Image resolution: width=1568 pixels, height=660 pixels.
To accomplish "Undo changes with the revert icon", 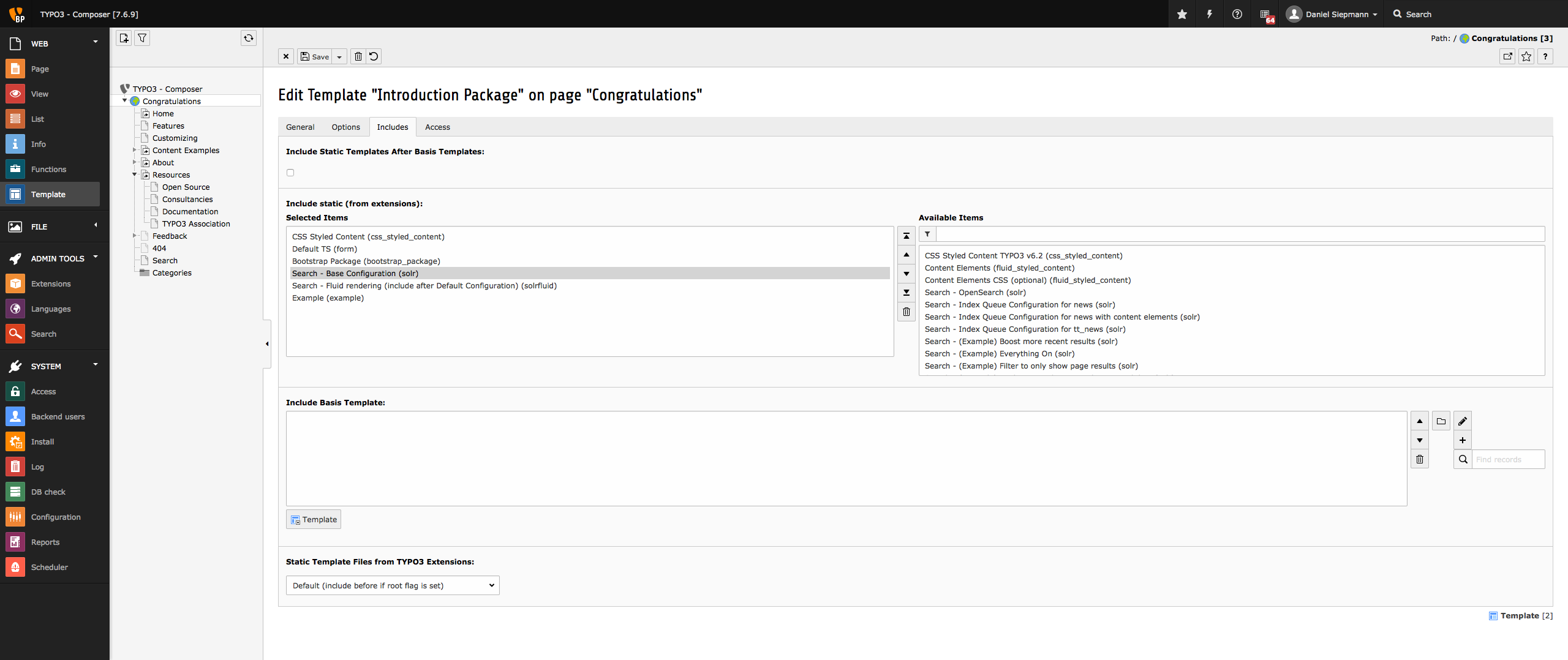I will click(374, 56).
